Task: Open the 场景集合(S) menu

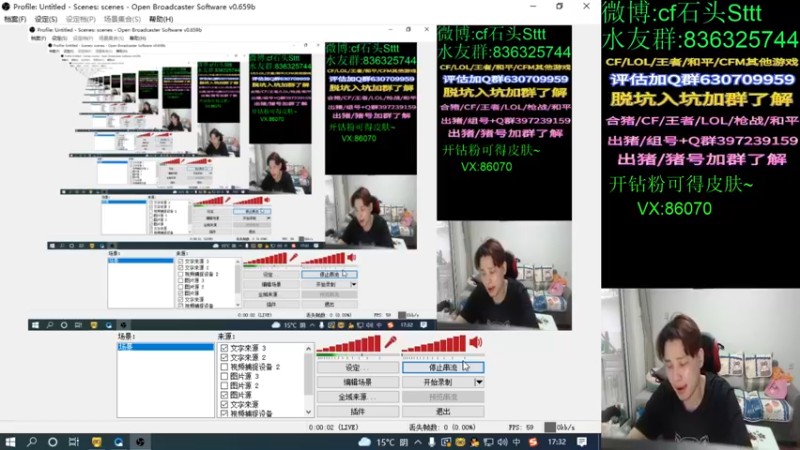Action: (122, 19)
